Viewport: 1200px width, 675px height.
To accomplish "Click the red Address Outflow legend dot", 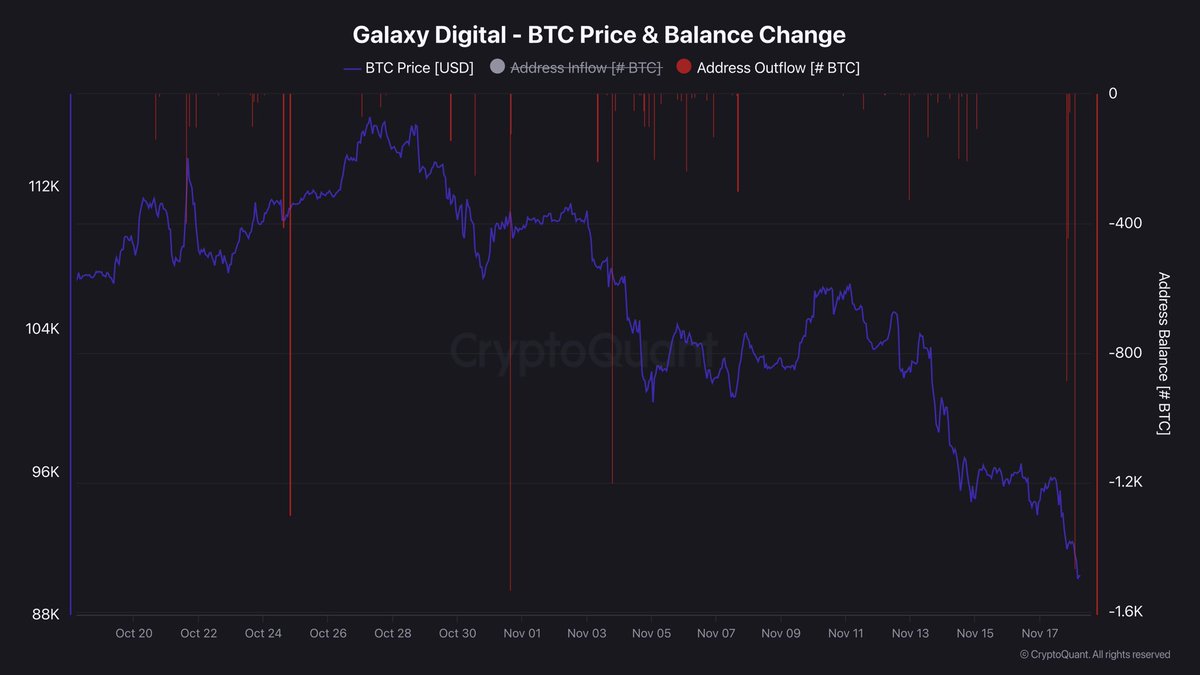I will [x=684, y=68].
